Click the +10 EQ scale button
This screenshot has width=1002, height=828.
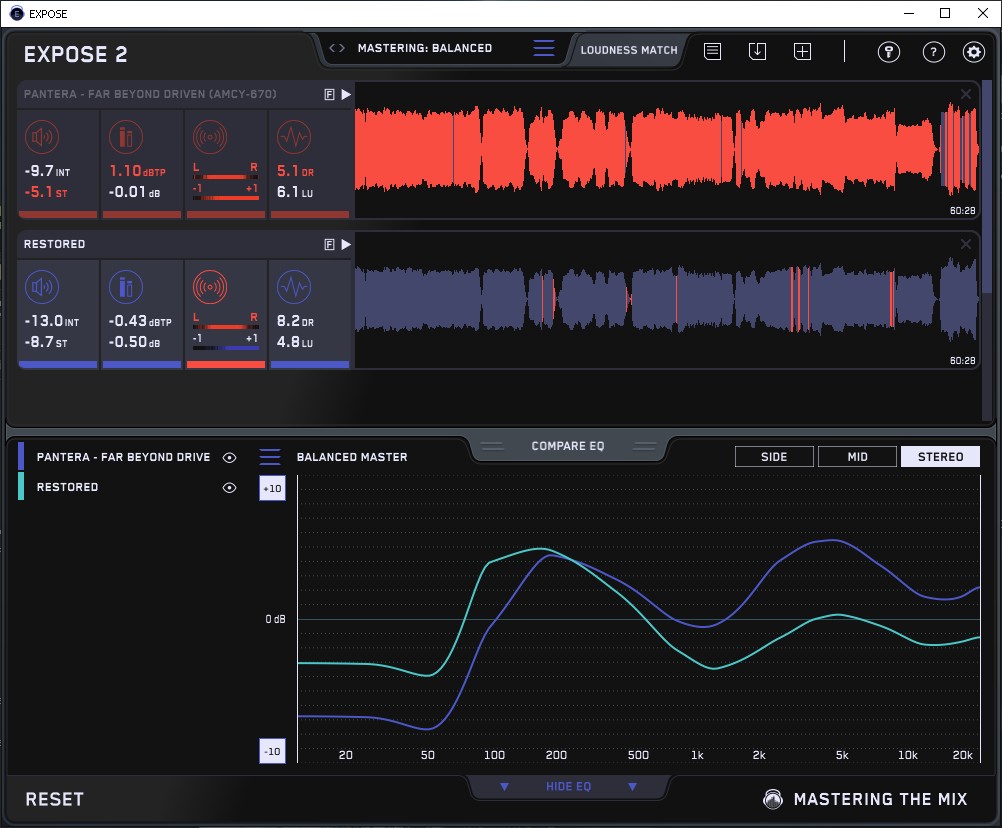point(272,487)
